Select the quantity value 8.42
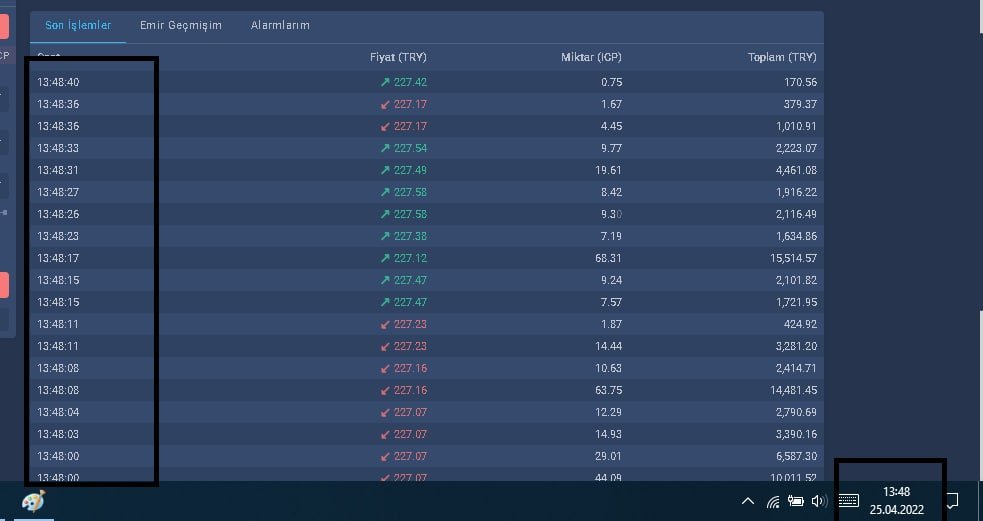 pyautogui.click(x=611, y=192)
